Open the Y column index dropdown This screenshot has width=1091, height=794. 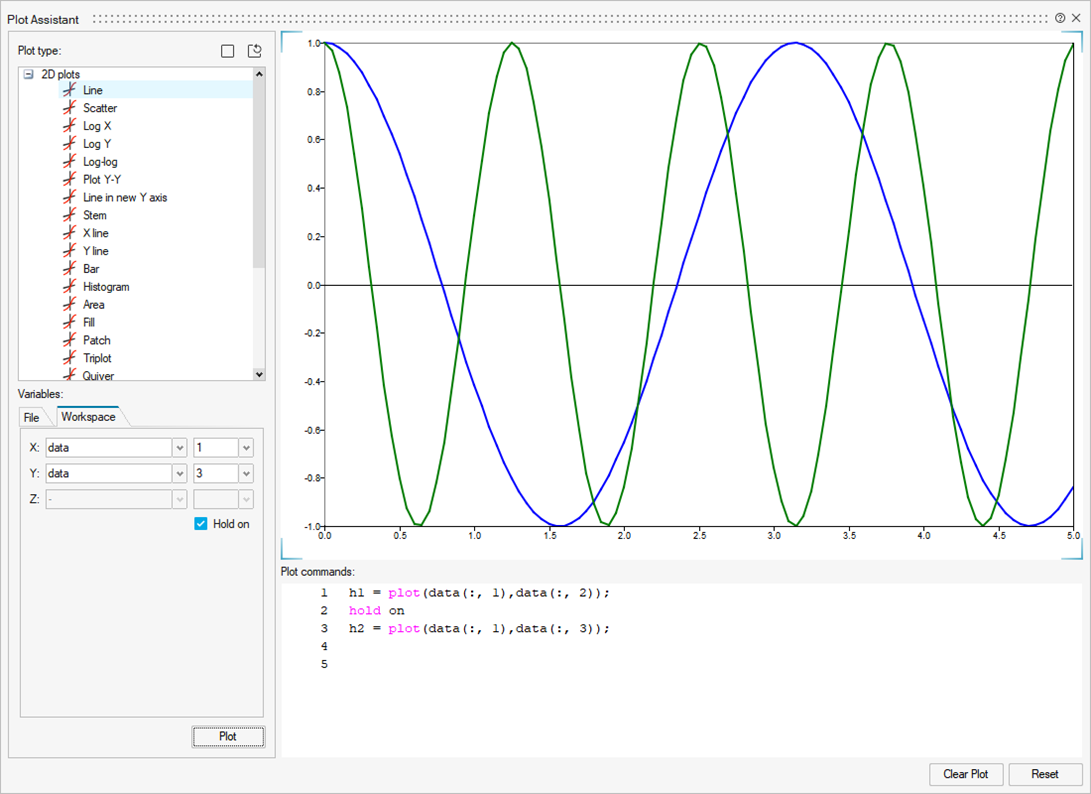(x=246, y=473)
